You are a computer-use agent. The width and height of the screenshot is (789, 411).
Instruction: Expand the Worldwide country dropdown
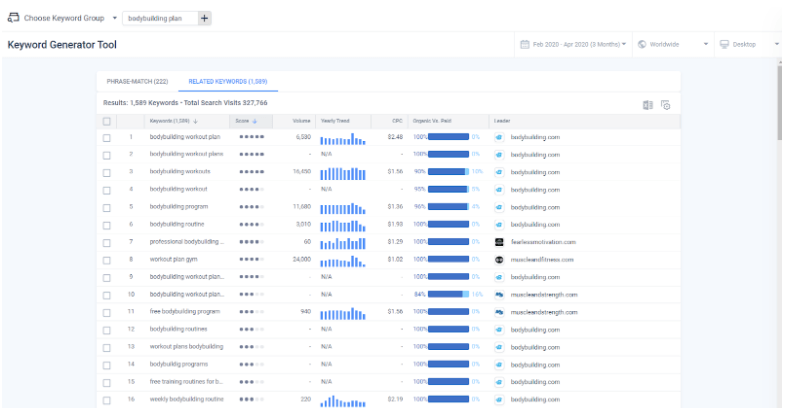[673, 44]
